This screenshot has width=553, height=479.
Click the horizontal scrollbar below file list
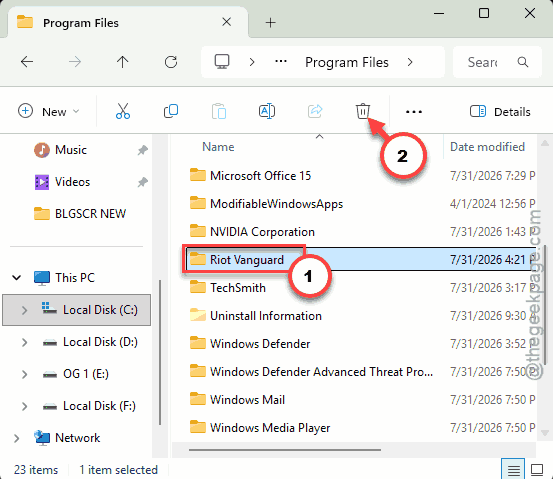click(285, 450)
